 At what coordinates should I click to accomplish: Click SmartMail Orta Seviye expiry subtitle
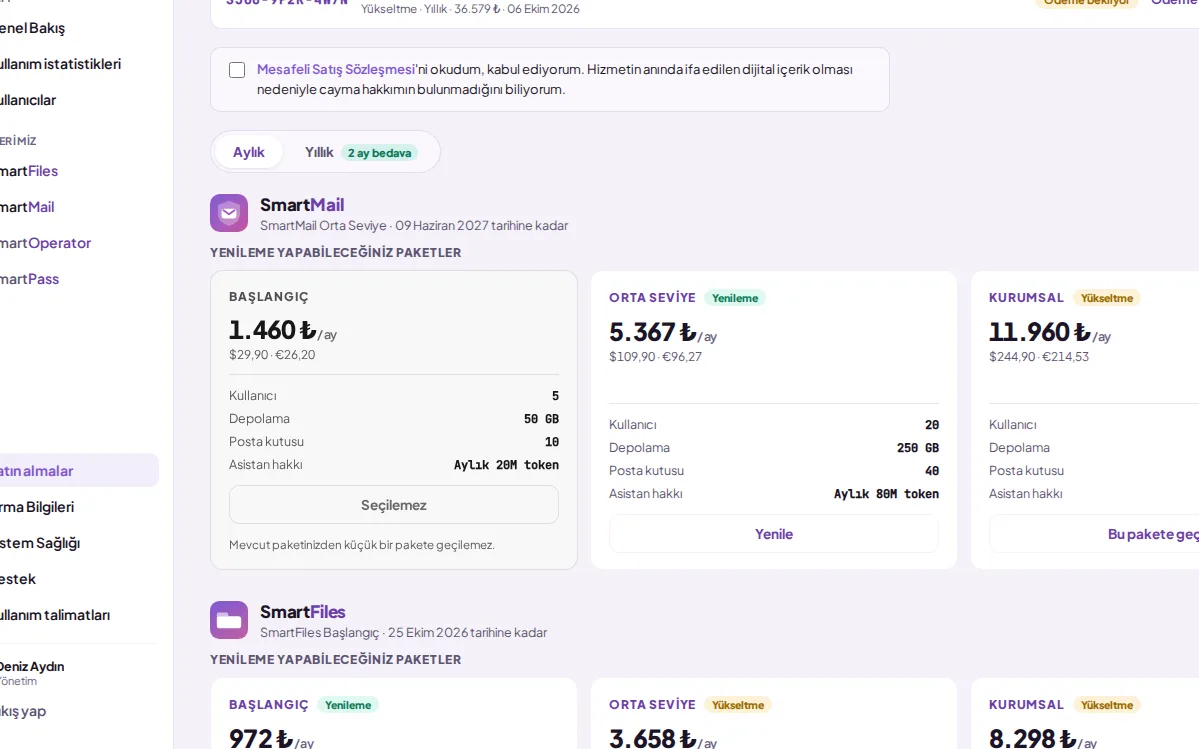click(414, 225)
